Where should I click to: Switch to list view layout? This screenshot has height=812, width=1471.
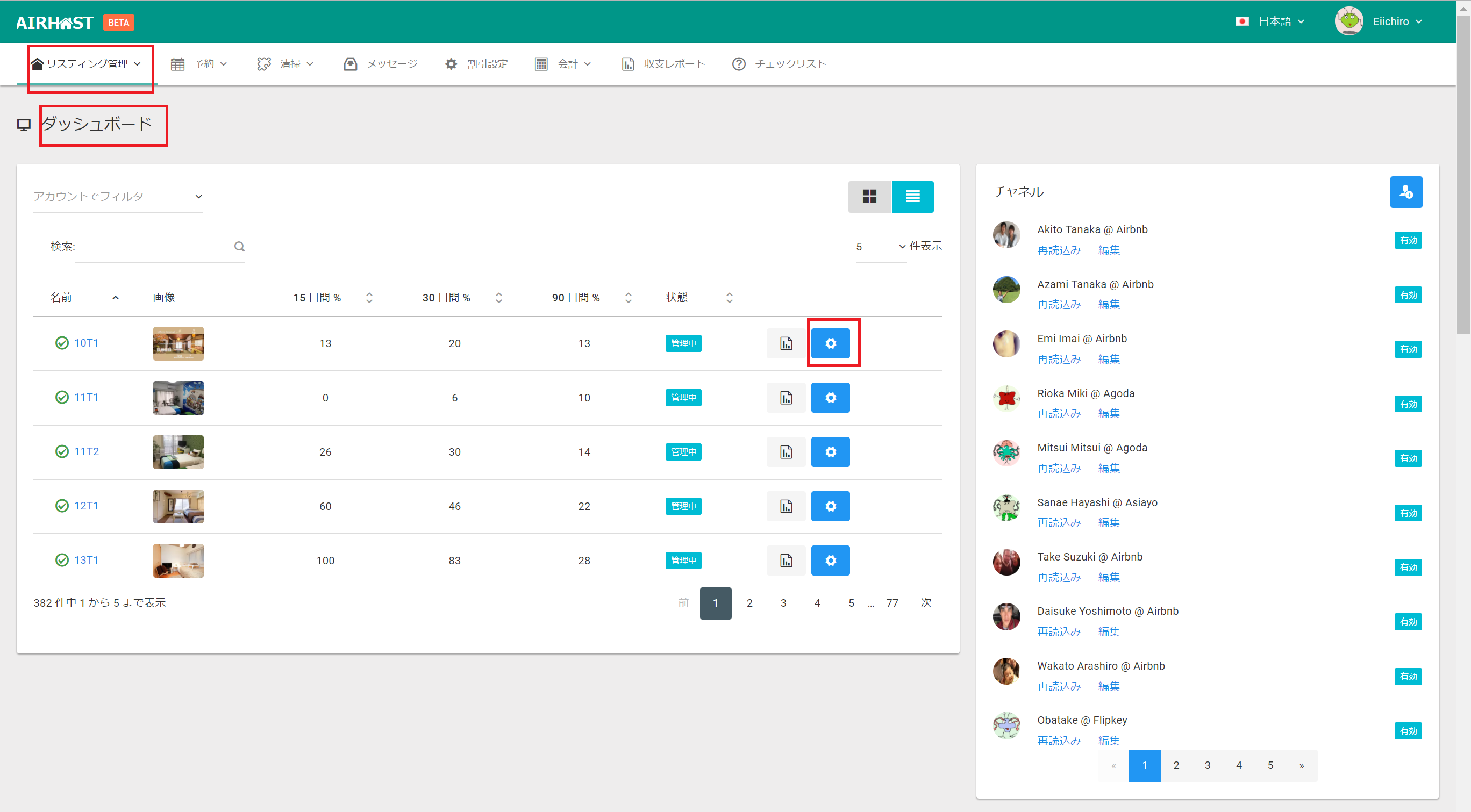[x=912, y=197]
